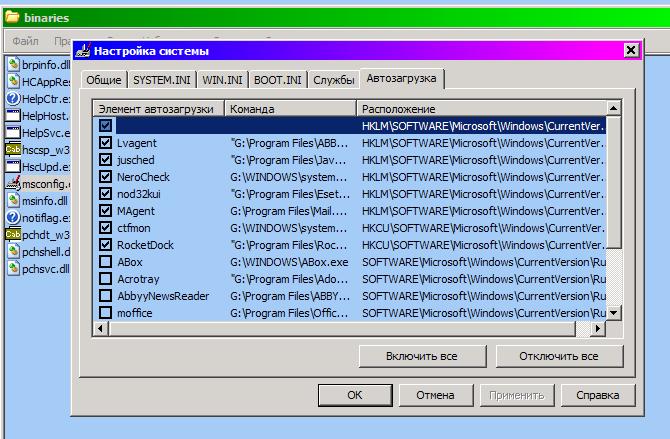The width and height of the screenshot is (670, 439).
Task: Click the HscUpd.exe file icon
Action: [x=13, y=167]
